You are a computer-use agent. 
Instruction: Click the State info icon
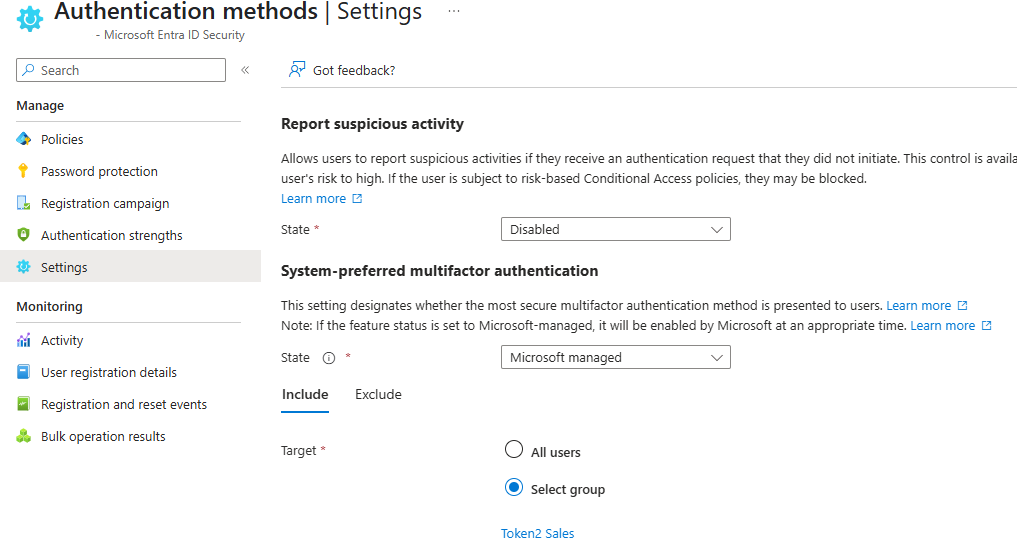click(329, 358)
